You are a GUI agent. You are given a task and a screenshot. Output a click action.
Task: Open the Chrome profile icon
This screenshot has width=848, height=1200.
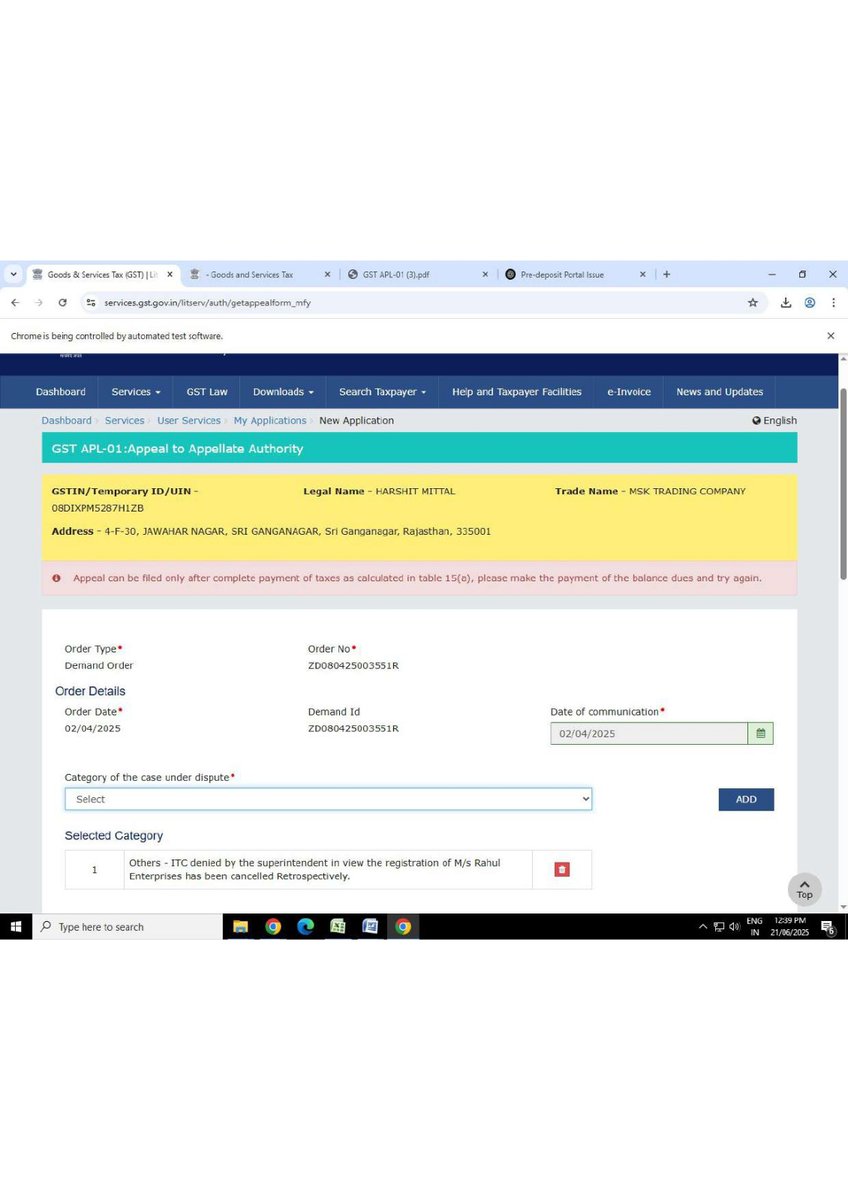tap(810, 302)
